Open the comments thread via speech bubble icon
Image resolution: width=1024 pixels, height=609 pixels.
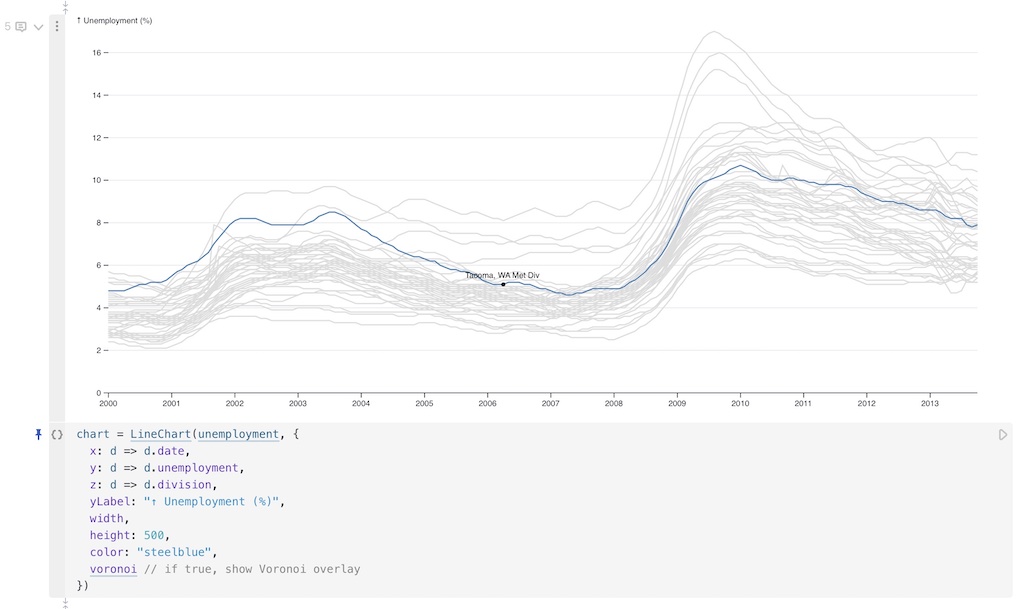(x=22, y=26)
